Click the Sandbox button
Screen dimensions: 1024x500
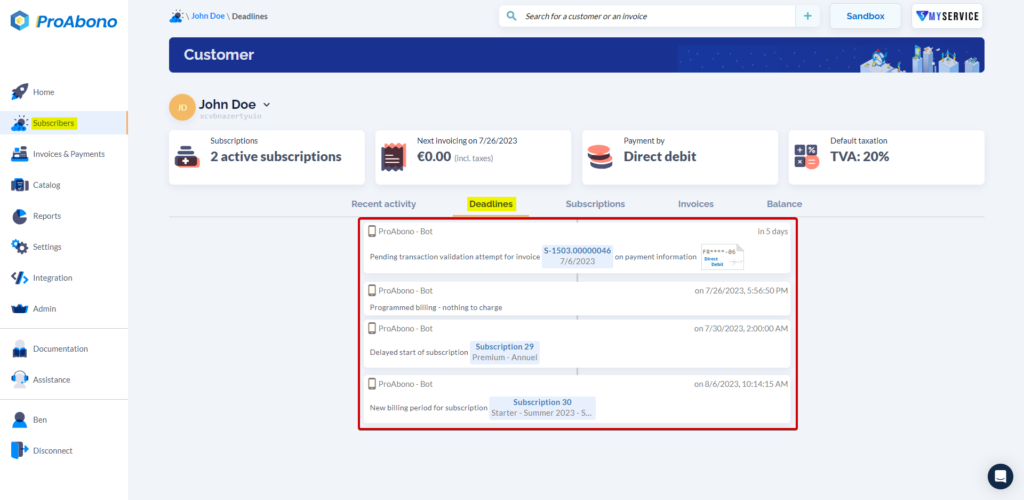pos(865,16)
